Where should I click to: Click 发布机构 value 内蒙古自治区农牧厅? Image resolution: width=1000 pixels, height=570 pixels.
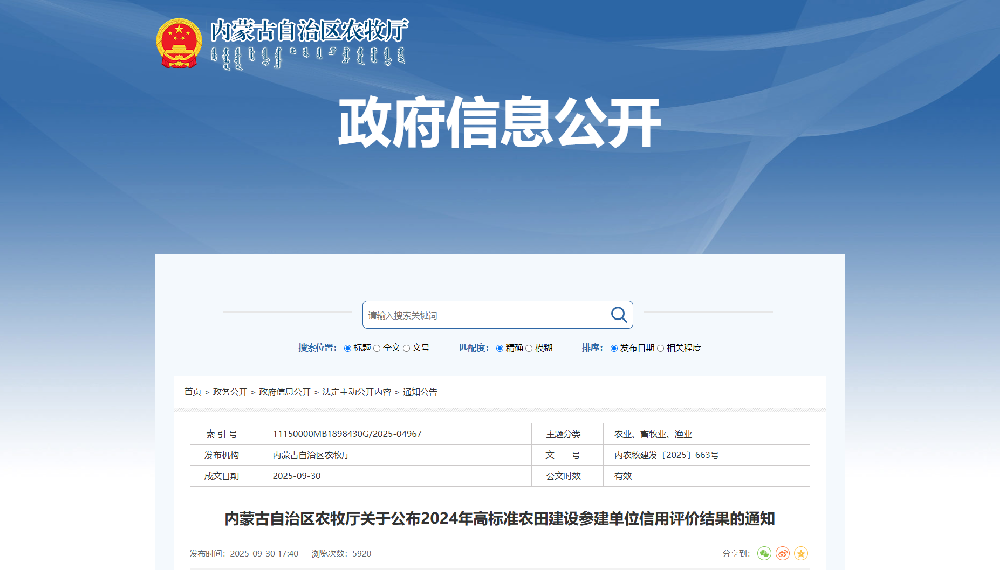coord(310,455)
